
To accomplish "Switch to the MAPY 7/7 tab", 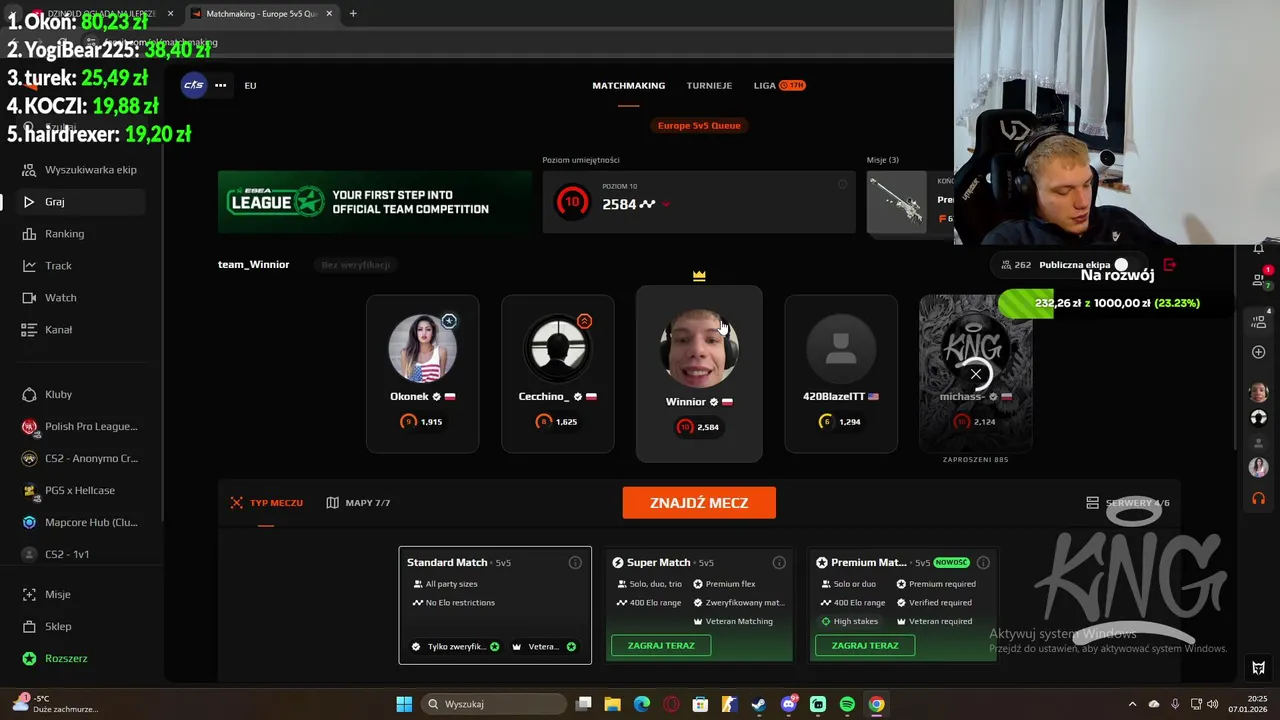I will pos(358,503).
